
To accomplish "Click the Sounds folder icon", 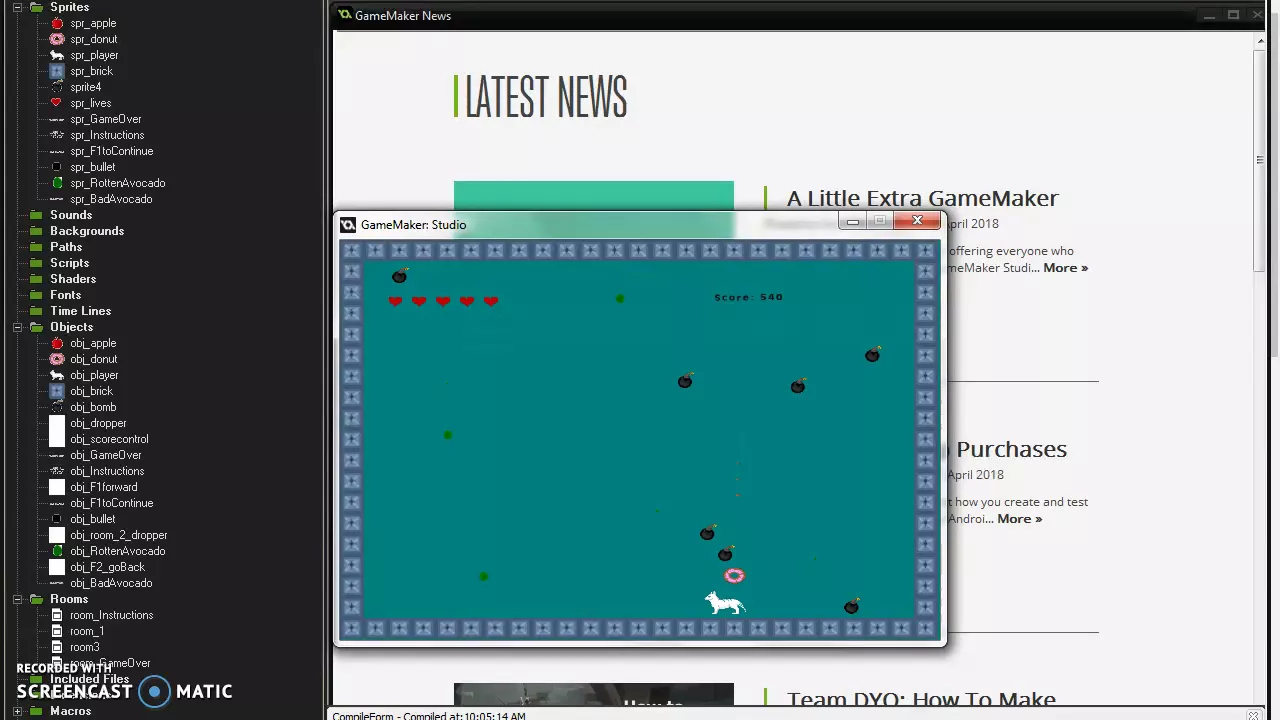I will [x=37, y=215].
